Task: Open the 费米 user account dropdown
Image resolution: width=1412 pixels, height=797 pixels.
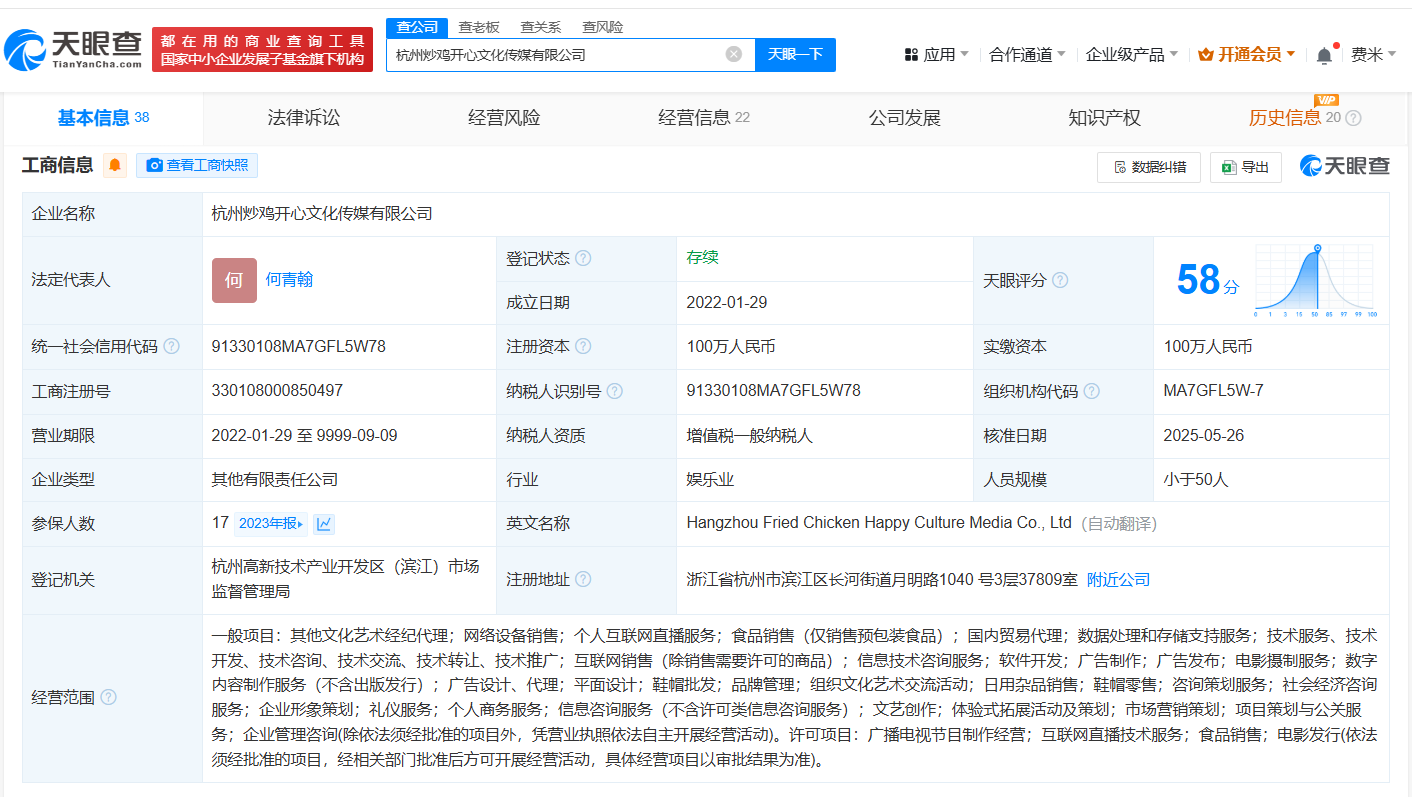Action: (1373, 54)
